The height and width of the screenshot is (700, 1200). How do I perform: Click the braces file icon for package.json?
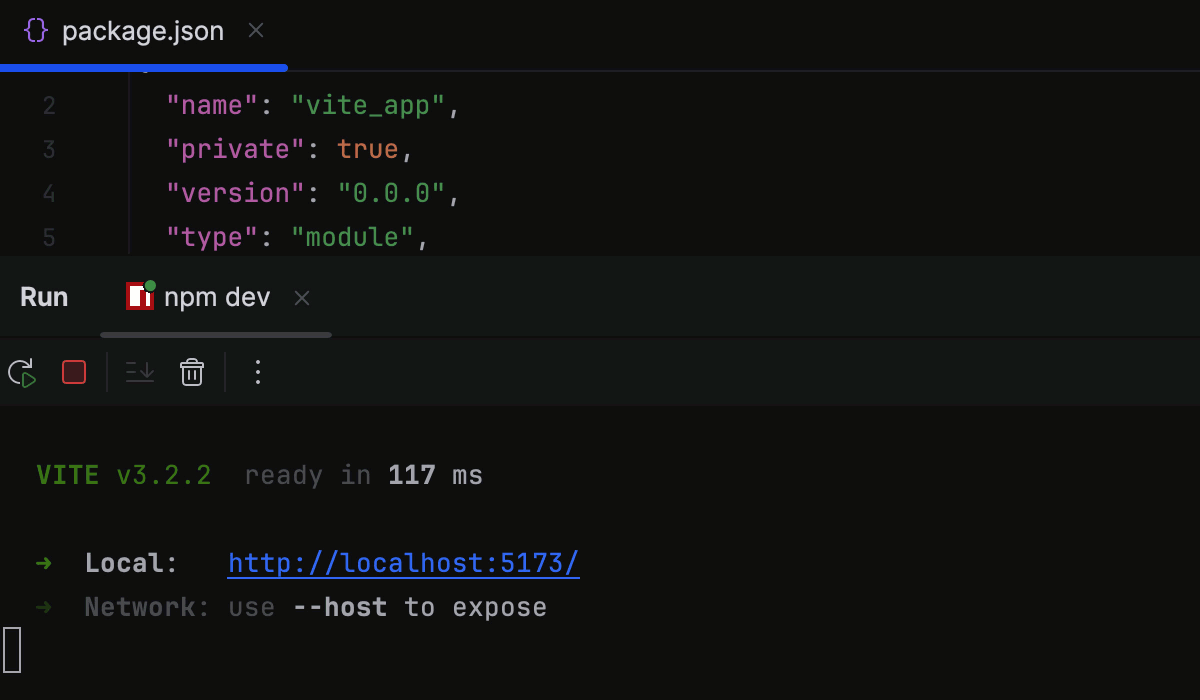(34, 30)
